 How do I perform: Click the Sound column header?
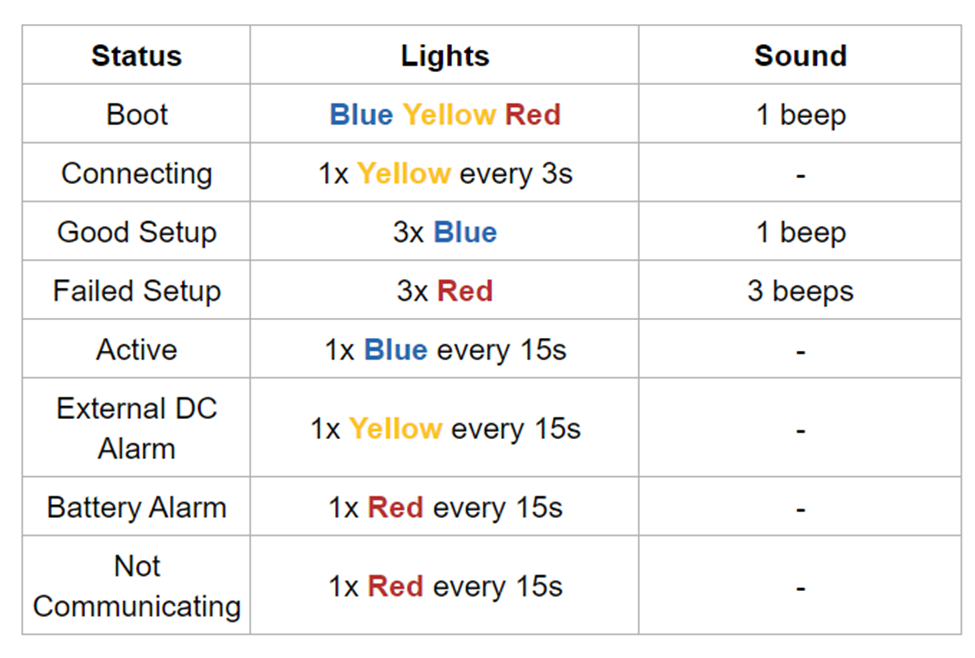pyautogui.click(x=800, y=55)
